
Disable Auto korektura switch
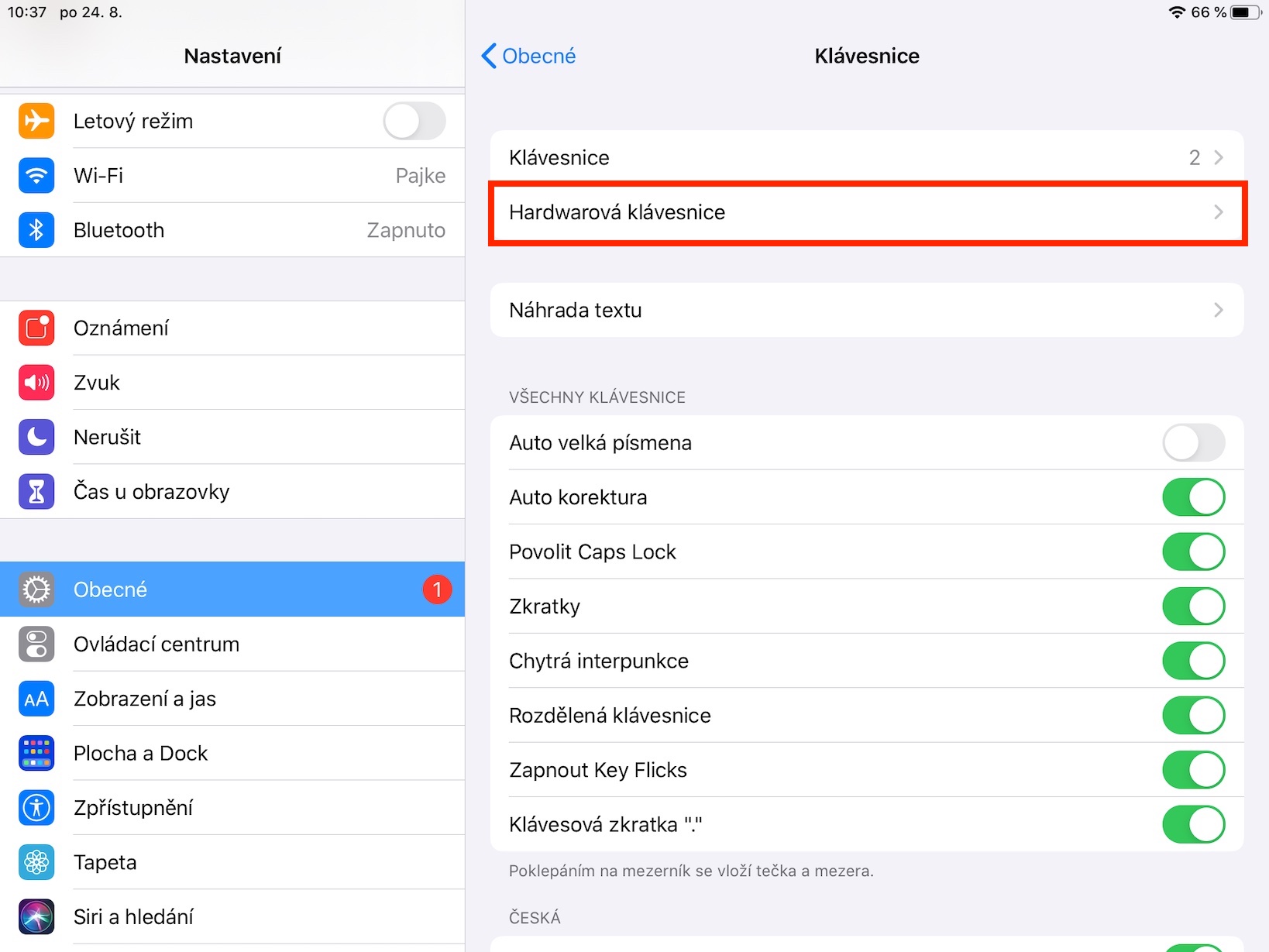[1193, 497]
